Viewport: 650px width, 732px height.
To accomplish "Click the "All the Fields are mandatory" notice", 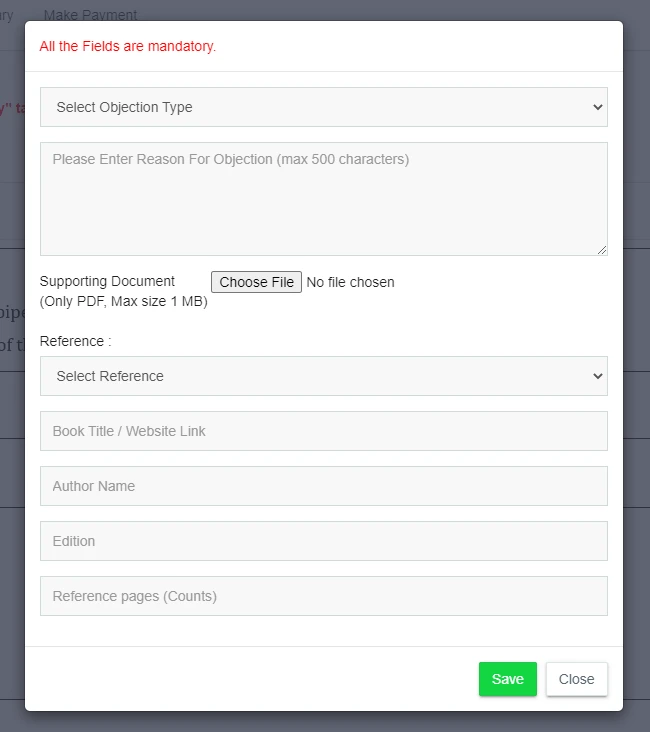I will pyautogui.click(x=127, y=46).
